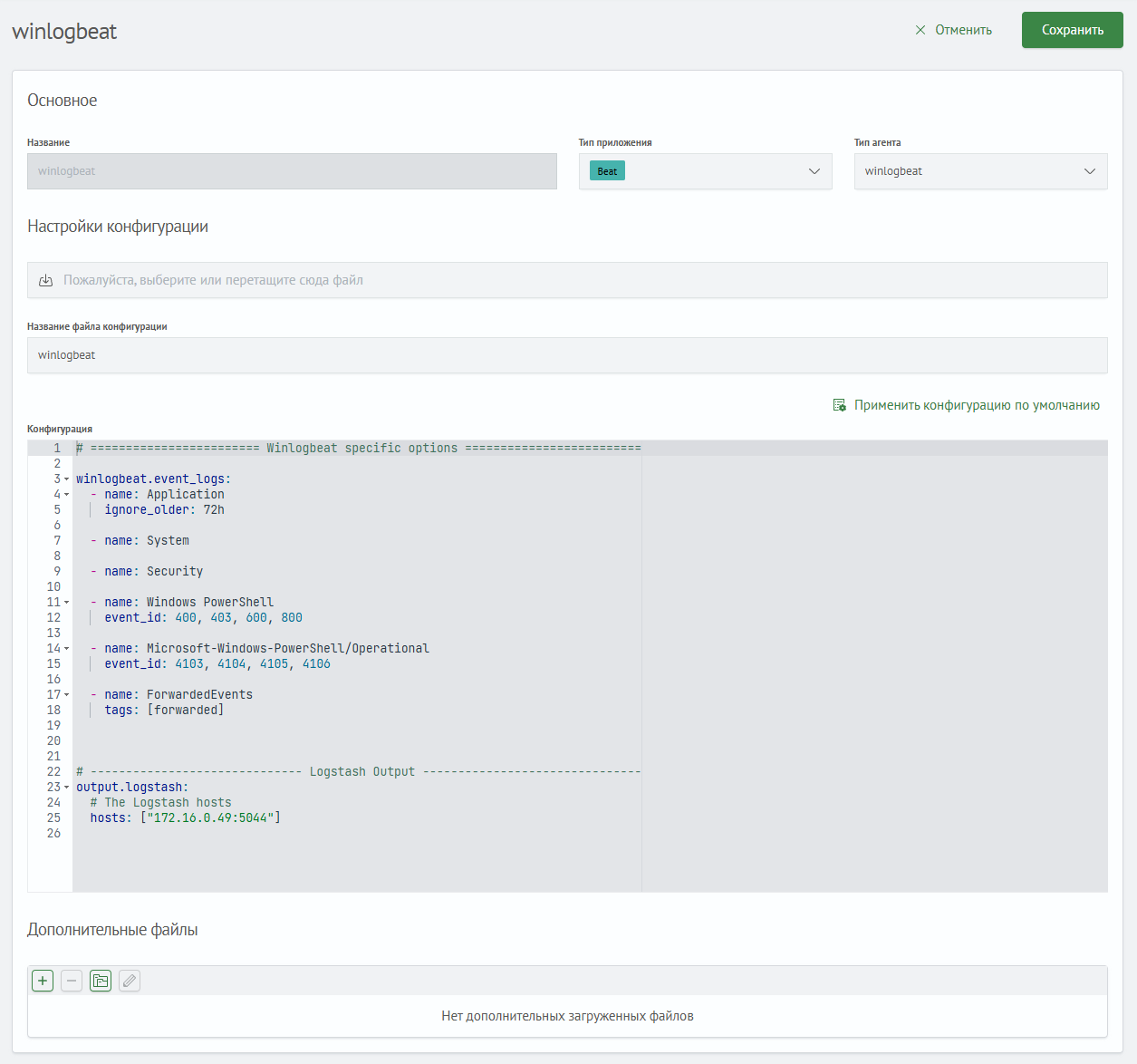Click Применить конфигурацию по умолчанию

tap(977, 405)
